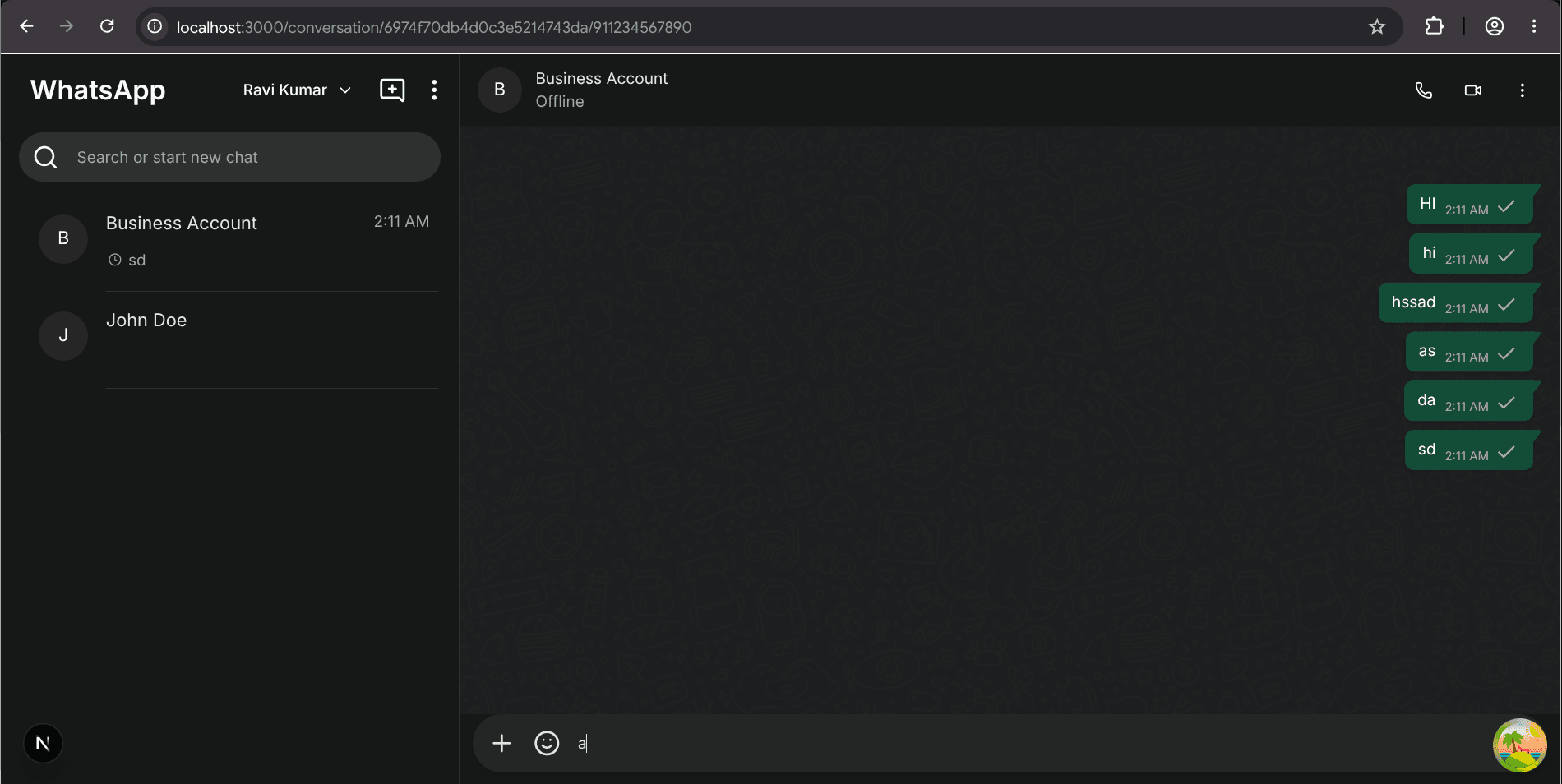
Task: Click the search magnifier icon
Action: [x=46, y=157]
